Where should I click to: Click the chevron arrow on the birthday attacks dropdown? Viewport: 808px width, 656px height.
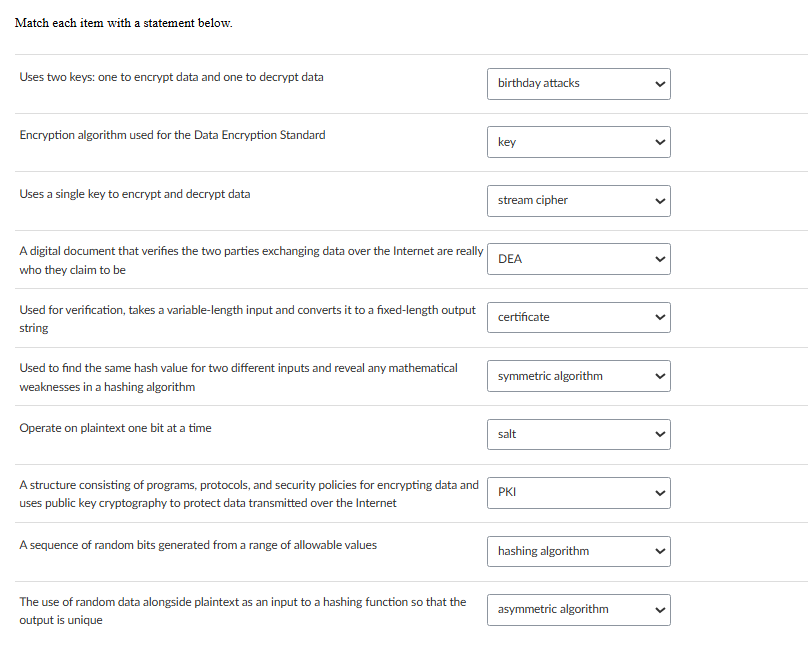pyautogui.click(x=659, y=84)
